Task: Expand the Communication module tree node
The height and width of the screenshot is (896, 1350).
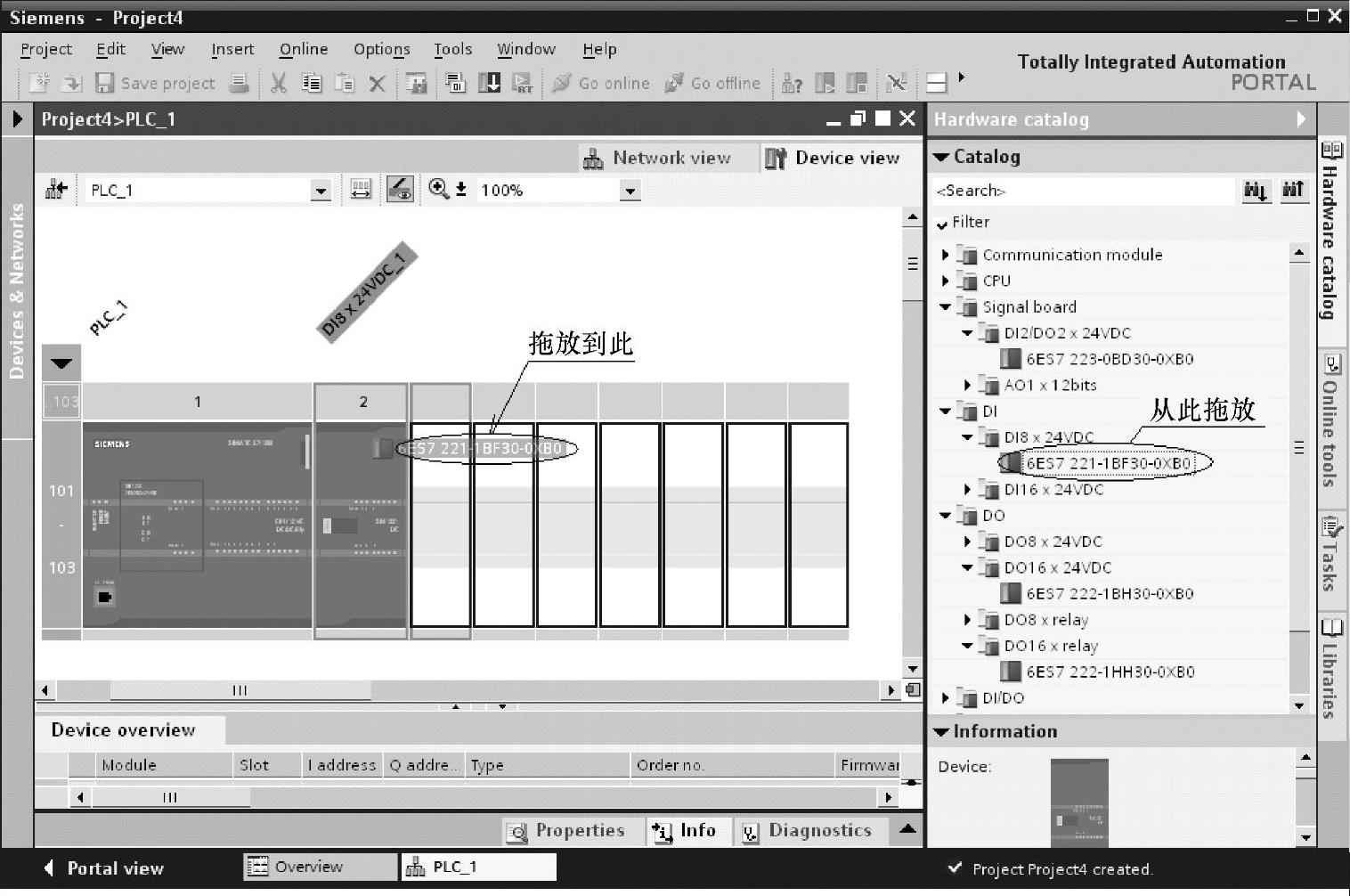Action: click(946, 255)
